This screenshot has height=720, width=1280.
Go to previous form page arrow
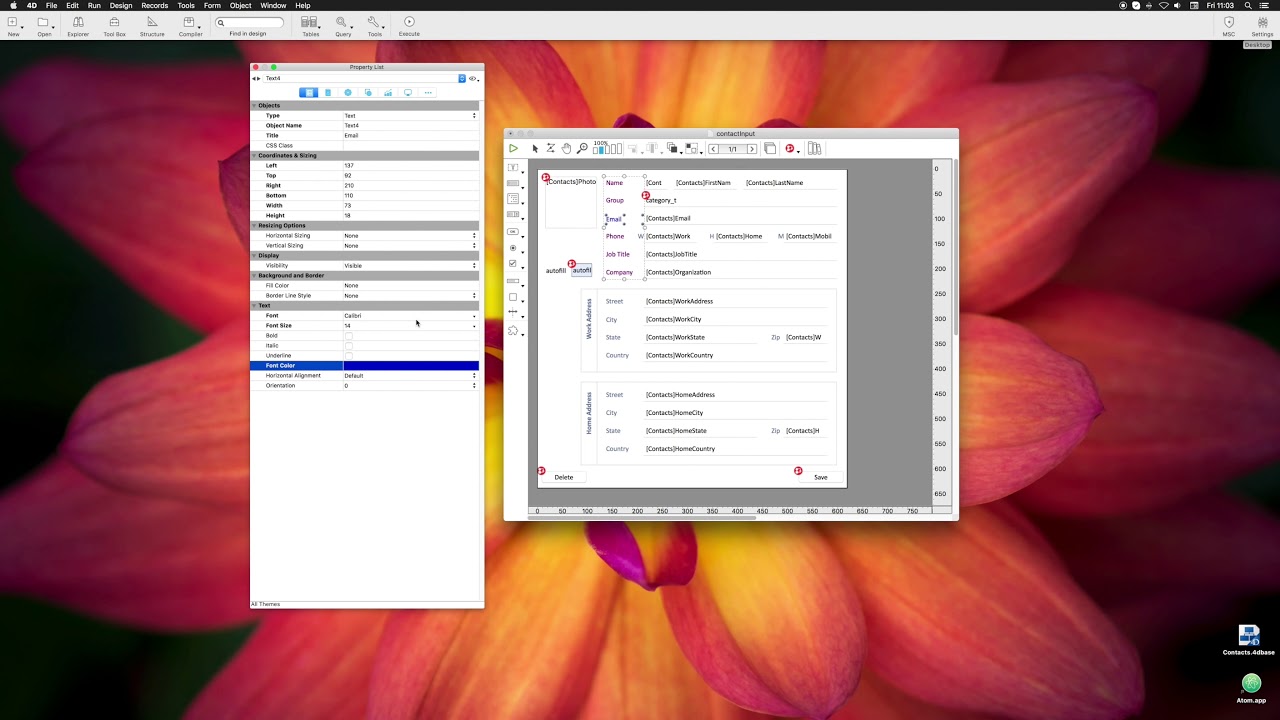click(714, 149)
